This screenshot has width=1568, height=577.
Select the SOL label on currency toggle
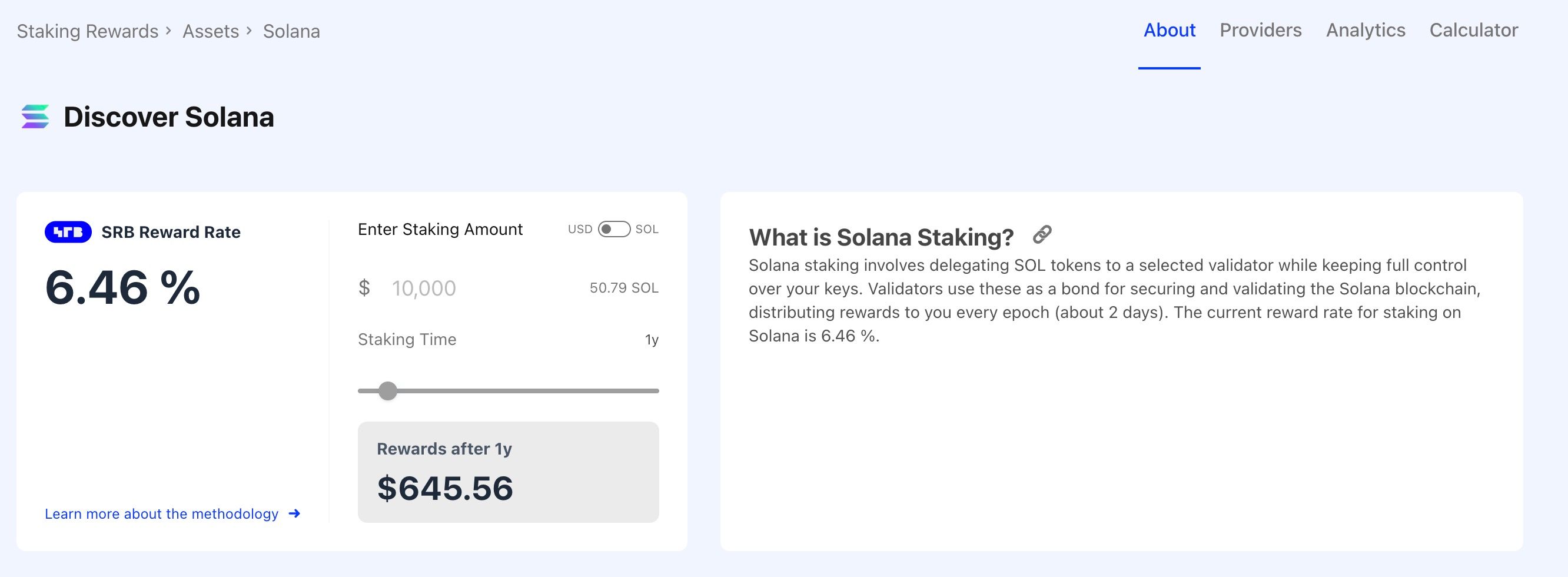646,230
